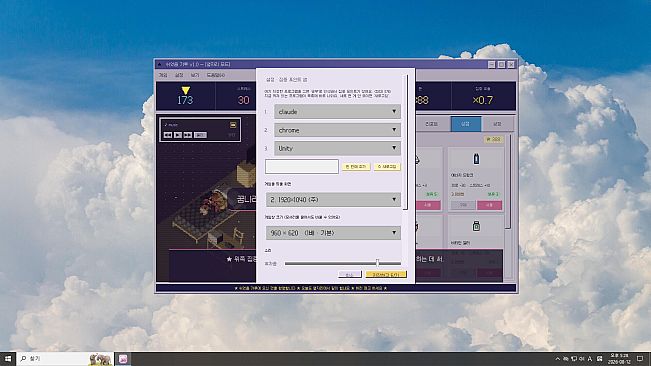The height and width of the screenshot is (366, 651).
Task: Open the 게임 menu
Action: point(163,75)
